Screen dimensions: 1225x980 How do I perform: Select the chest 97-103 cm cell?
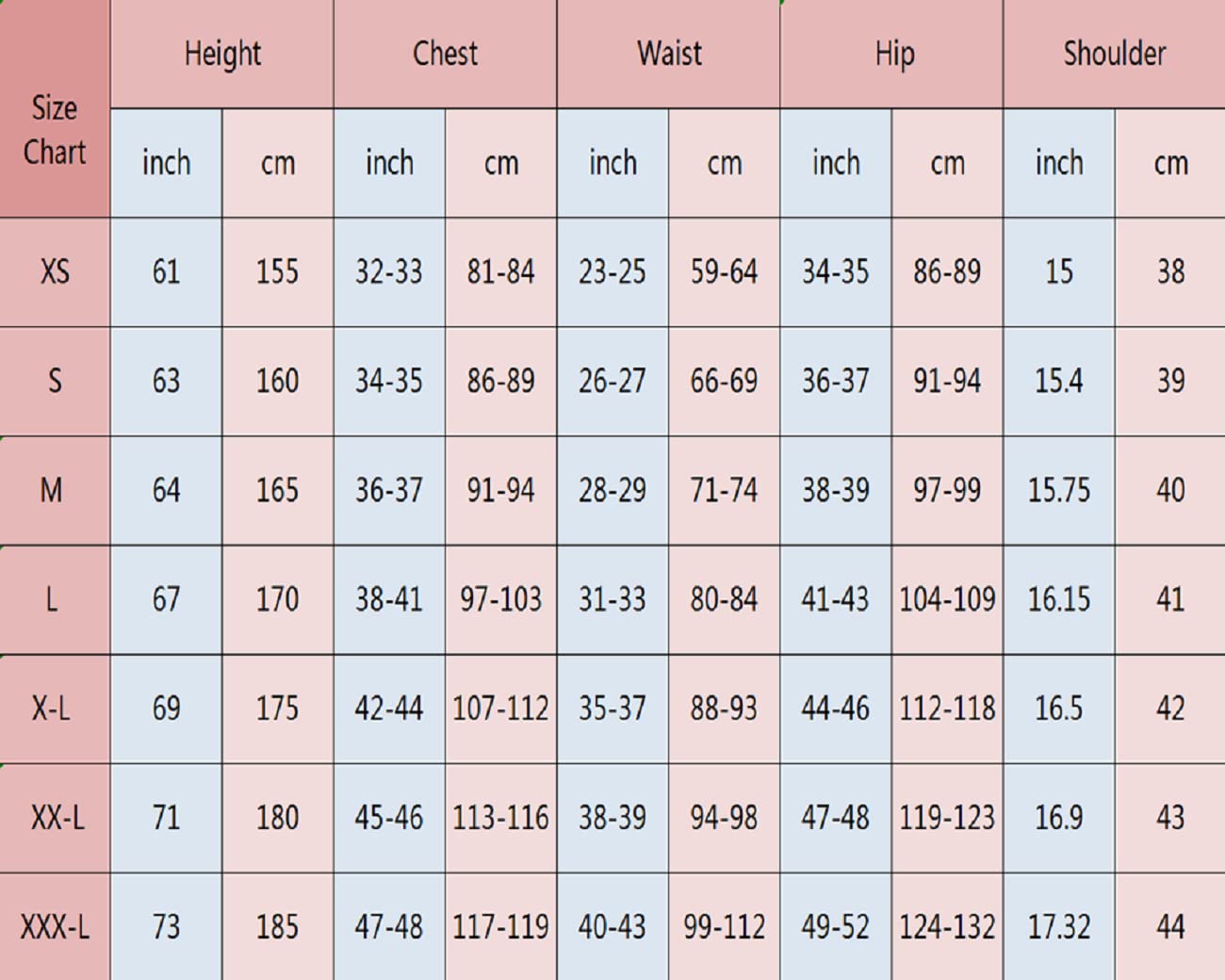500,599
